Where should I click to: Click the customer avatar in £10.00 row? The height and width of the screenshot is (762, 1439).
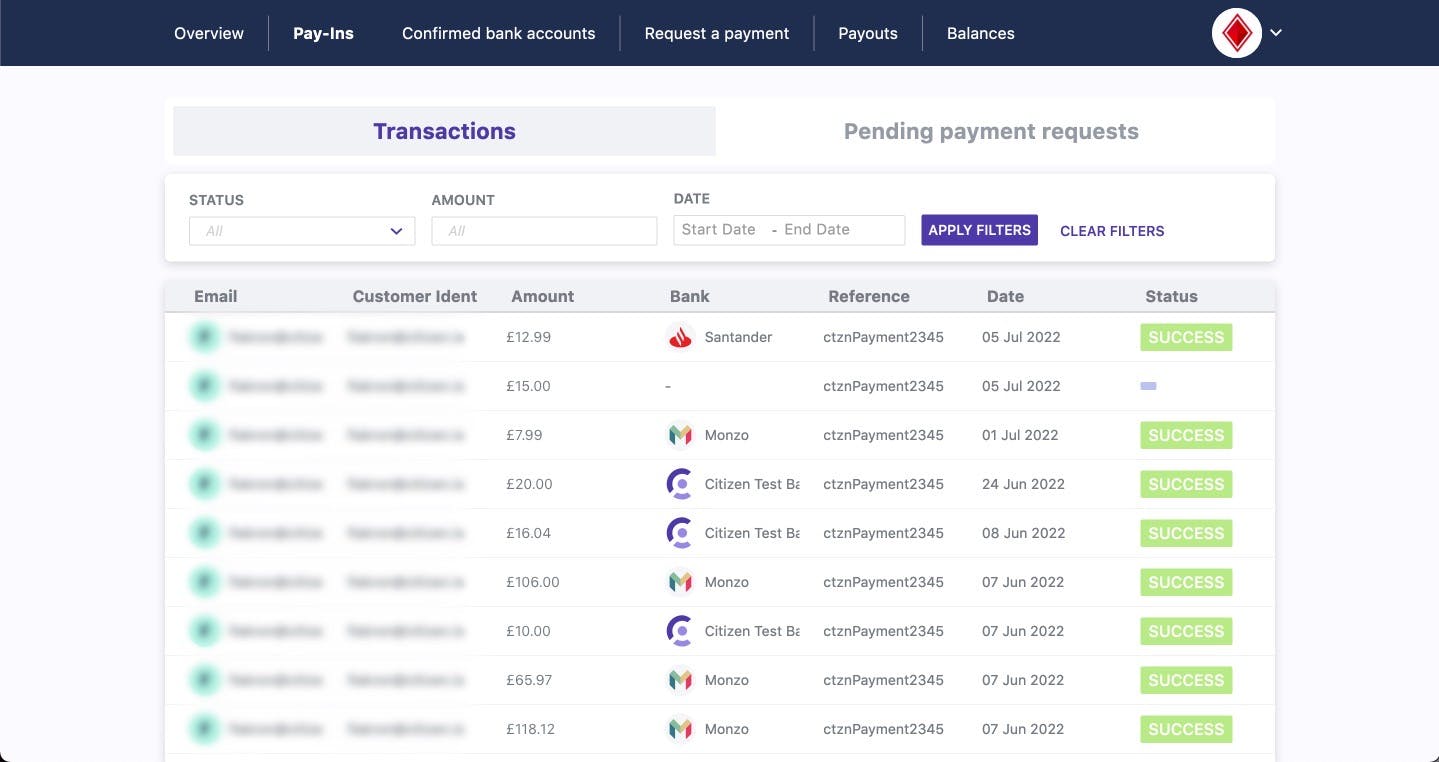(x=205, y=631)
